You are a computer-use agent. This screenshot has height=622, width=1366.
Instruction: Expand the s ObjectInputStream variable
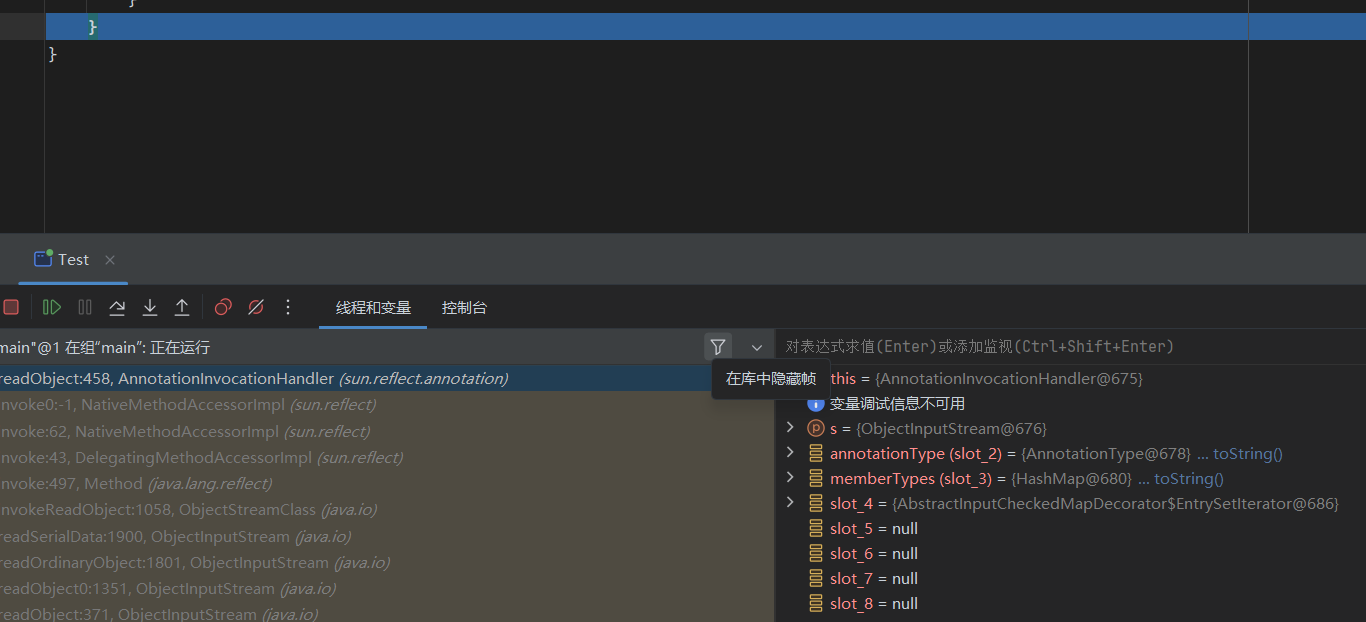click(790, 428)
